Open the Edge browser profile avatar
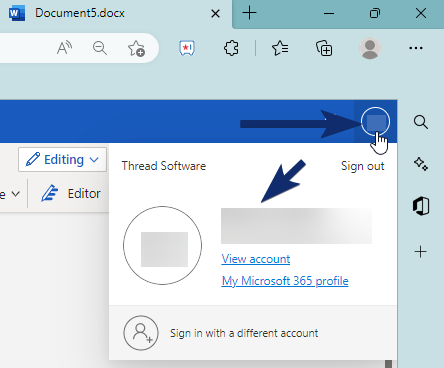This screenshot has width=444, height=368. [x=370, y=48]
